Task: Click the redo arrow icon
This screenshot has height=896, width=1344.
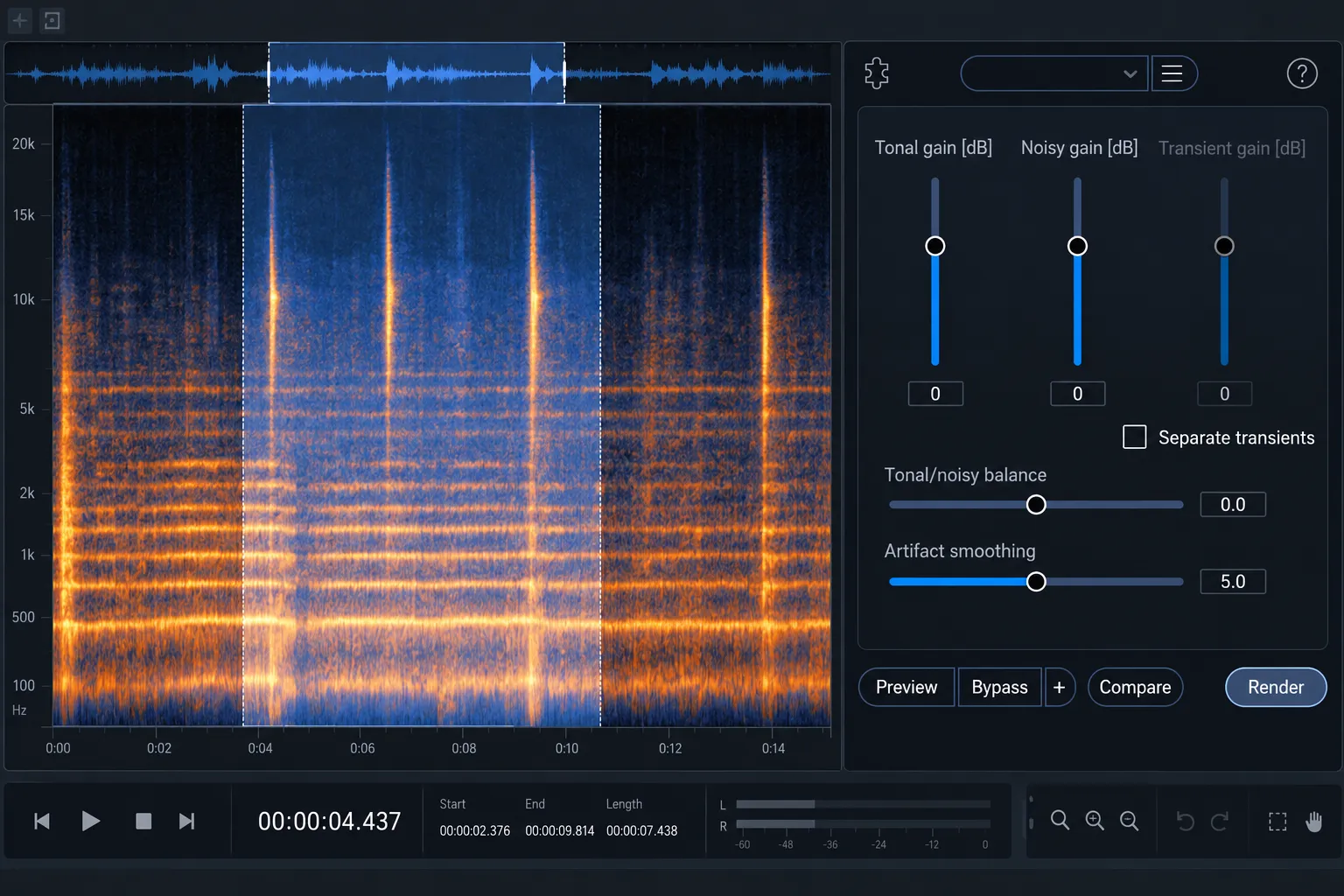Action: tap(1220, 821)
